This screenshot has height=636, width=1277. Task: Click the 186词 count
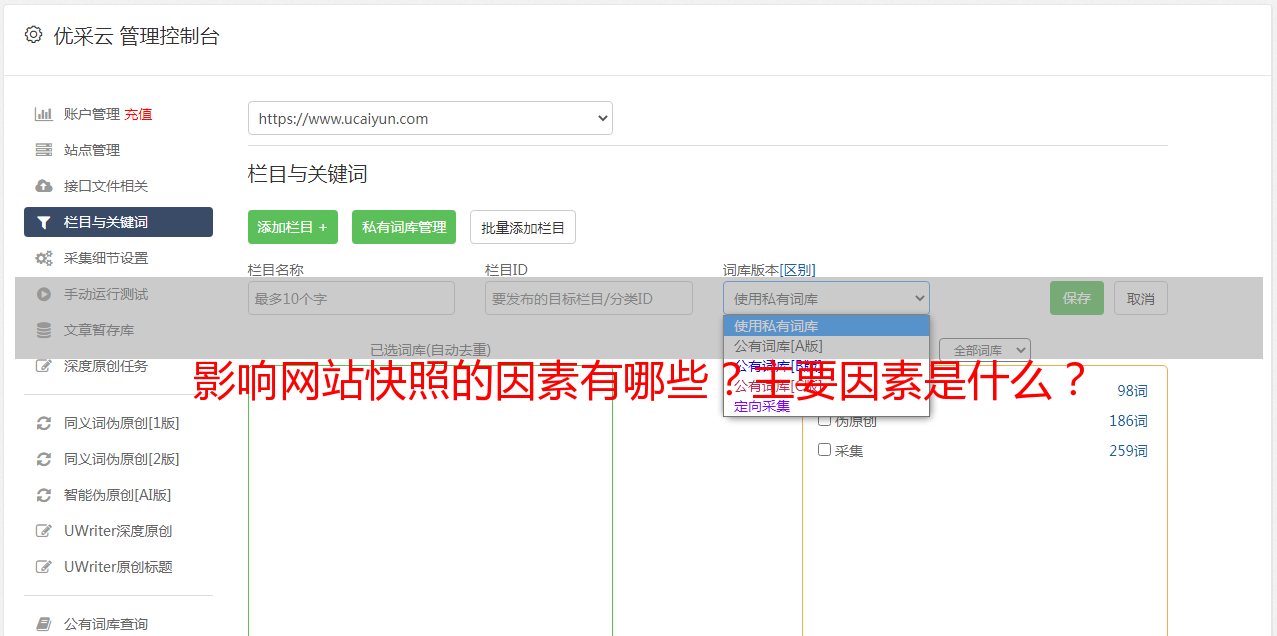1128,421
